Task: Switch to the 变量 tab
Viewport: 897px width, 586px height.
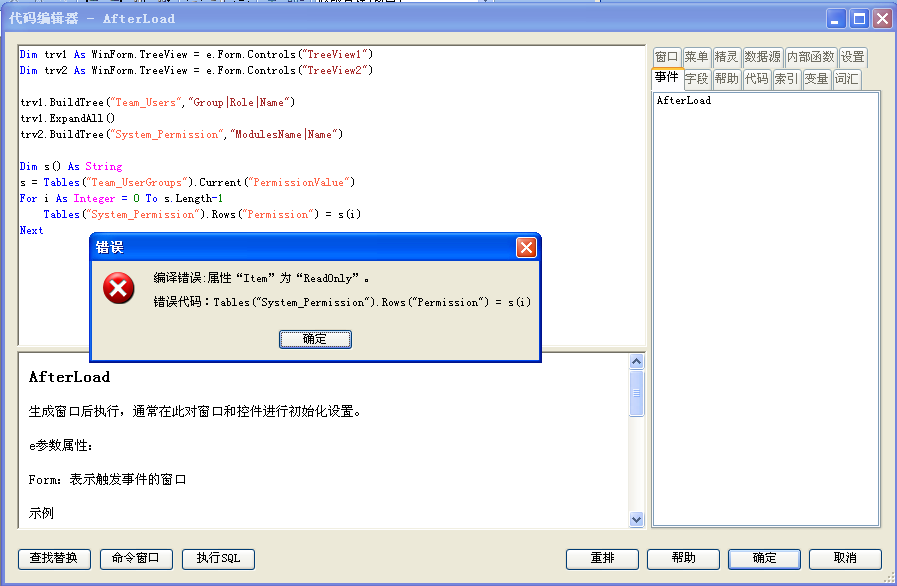Action: [816, 79]
